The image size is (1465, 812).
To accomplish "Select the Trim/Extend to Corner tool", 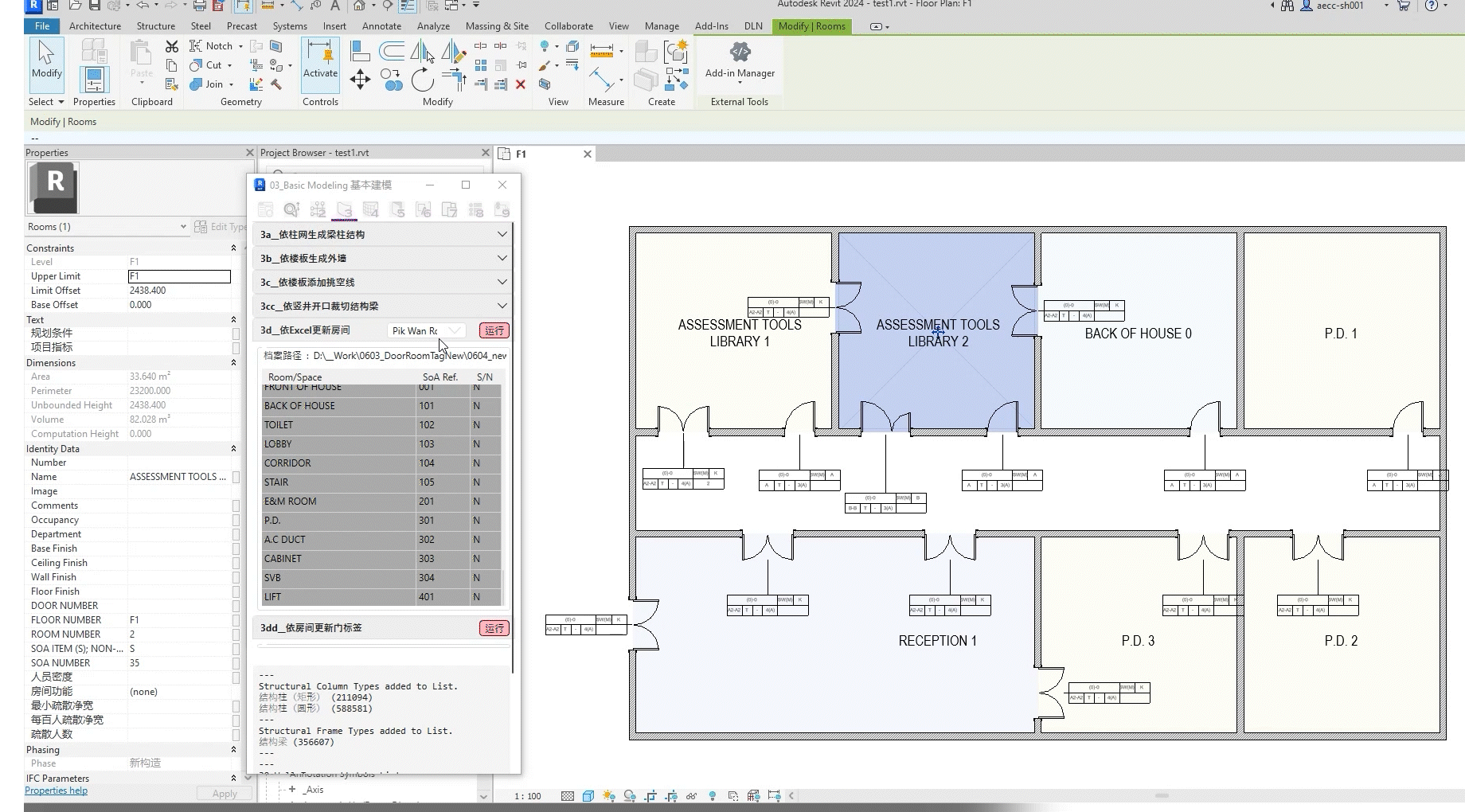I will pos(455,79).
